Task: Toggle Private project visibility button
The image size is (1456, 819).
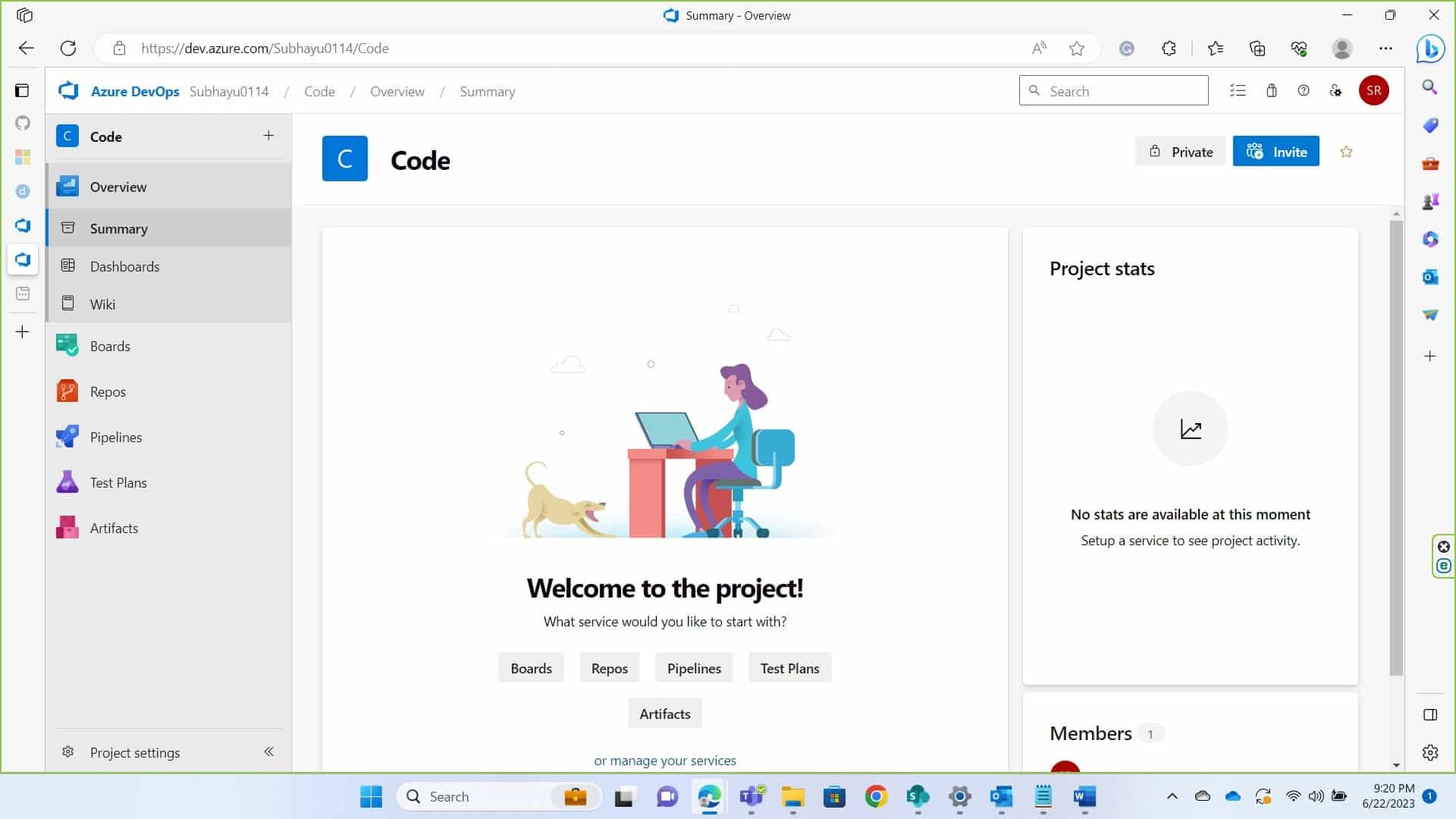Action: coord(1180,152)
